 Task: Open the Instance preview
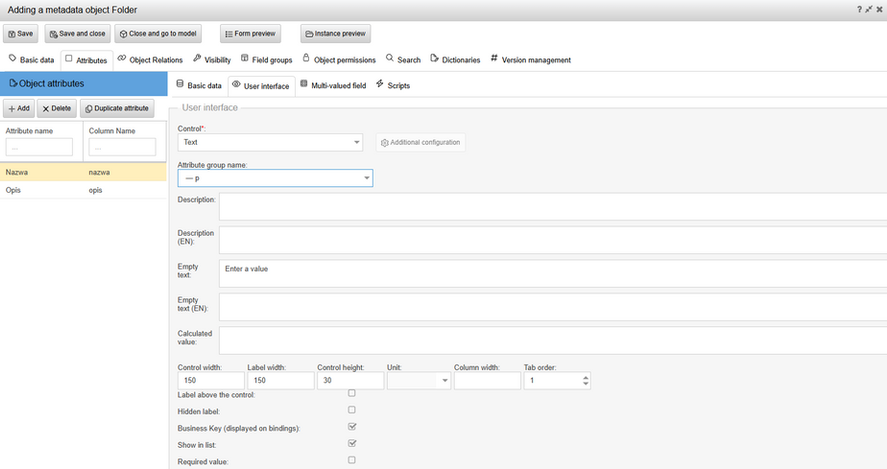click(335, 33)
